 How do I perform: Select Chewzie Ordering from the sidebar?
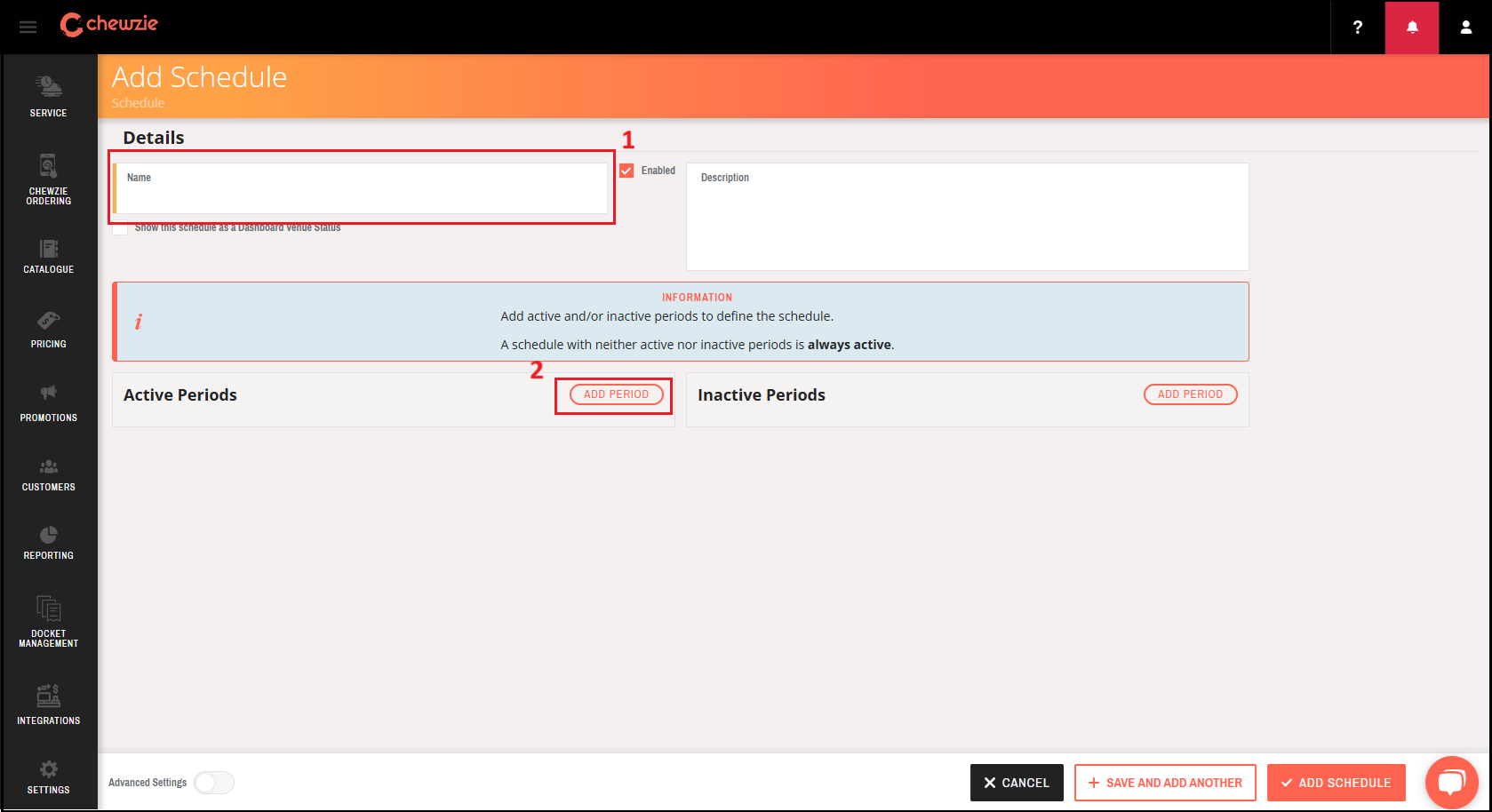pos(48,177)
